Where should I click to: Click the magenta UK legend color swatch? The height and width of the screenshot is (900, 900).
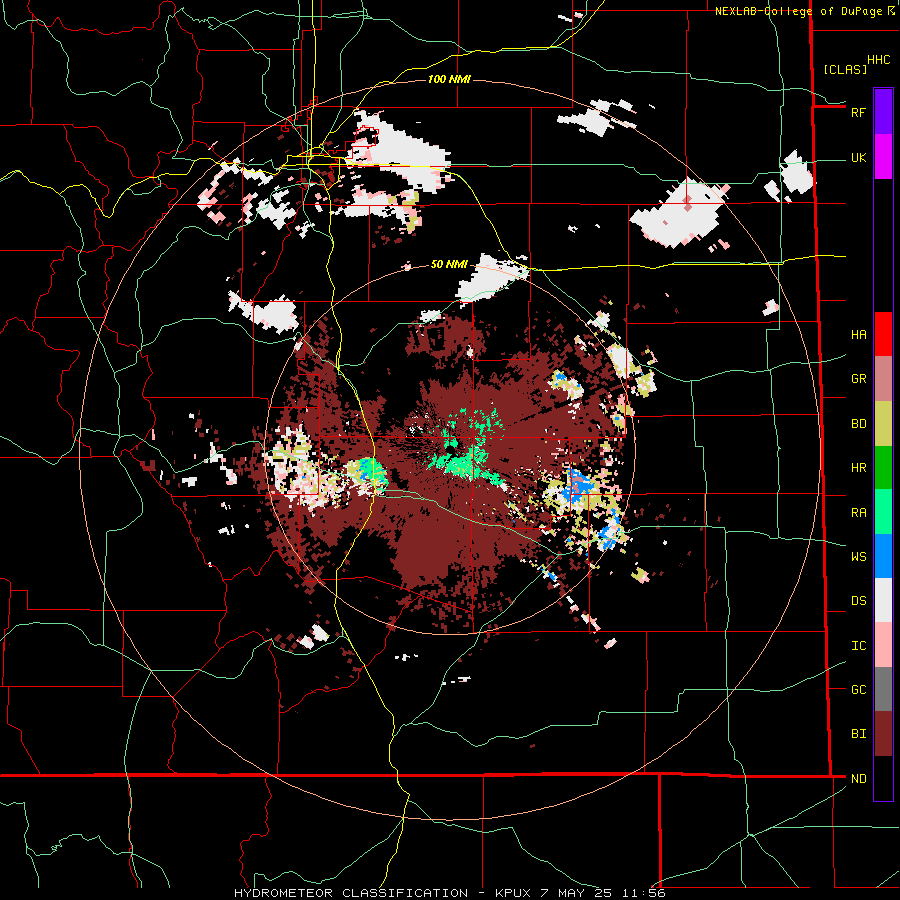tap(883, 157)
